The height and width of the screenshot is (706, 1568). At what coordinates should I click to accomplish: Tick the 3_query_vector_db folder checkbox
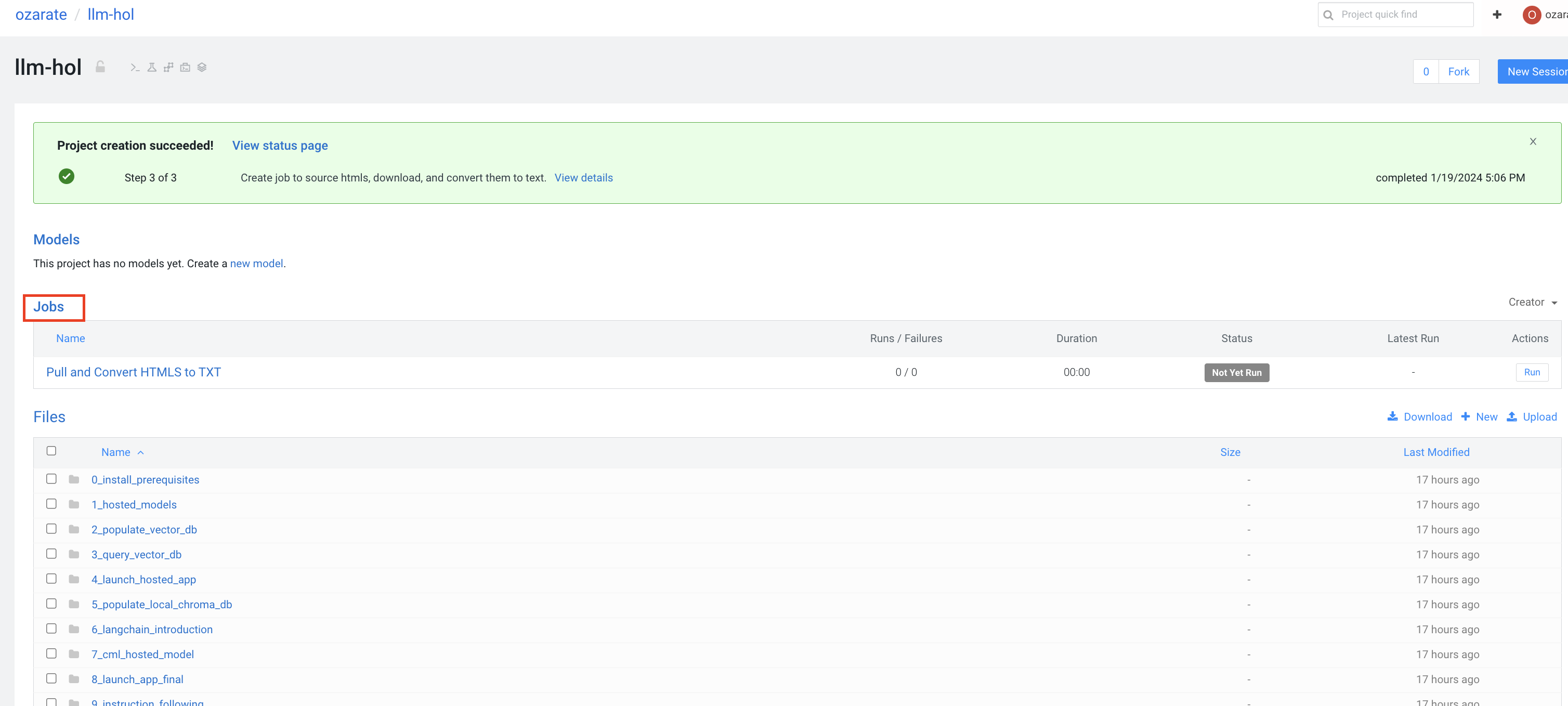(x=52, y=554)
